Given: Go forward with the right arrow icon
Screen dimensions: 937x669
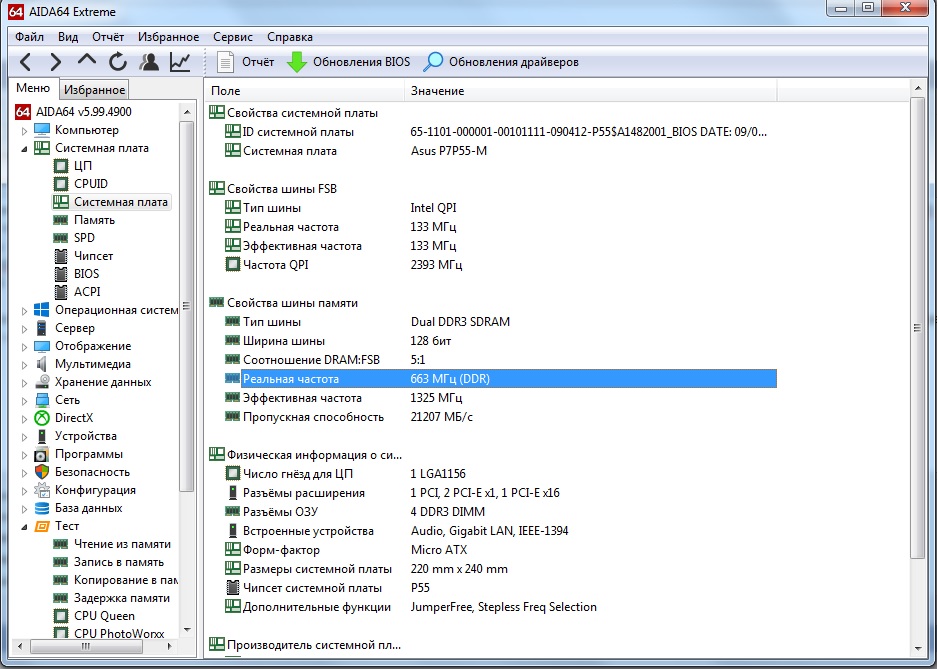Looking at the screenshot, I should click(x=56, y=62).
